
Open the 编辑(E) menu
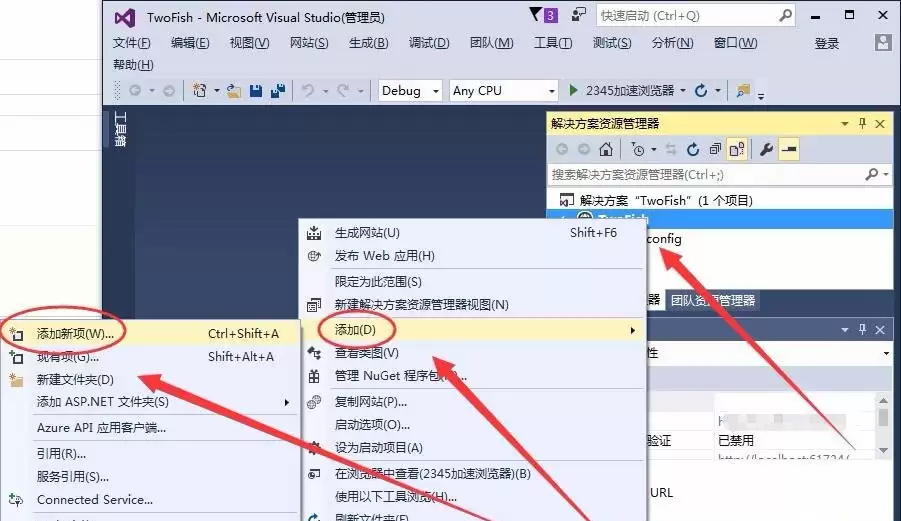(190, 43)
